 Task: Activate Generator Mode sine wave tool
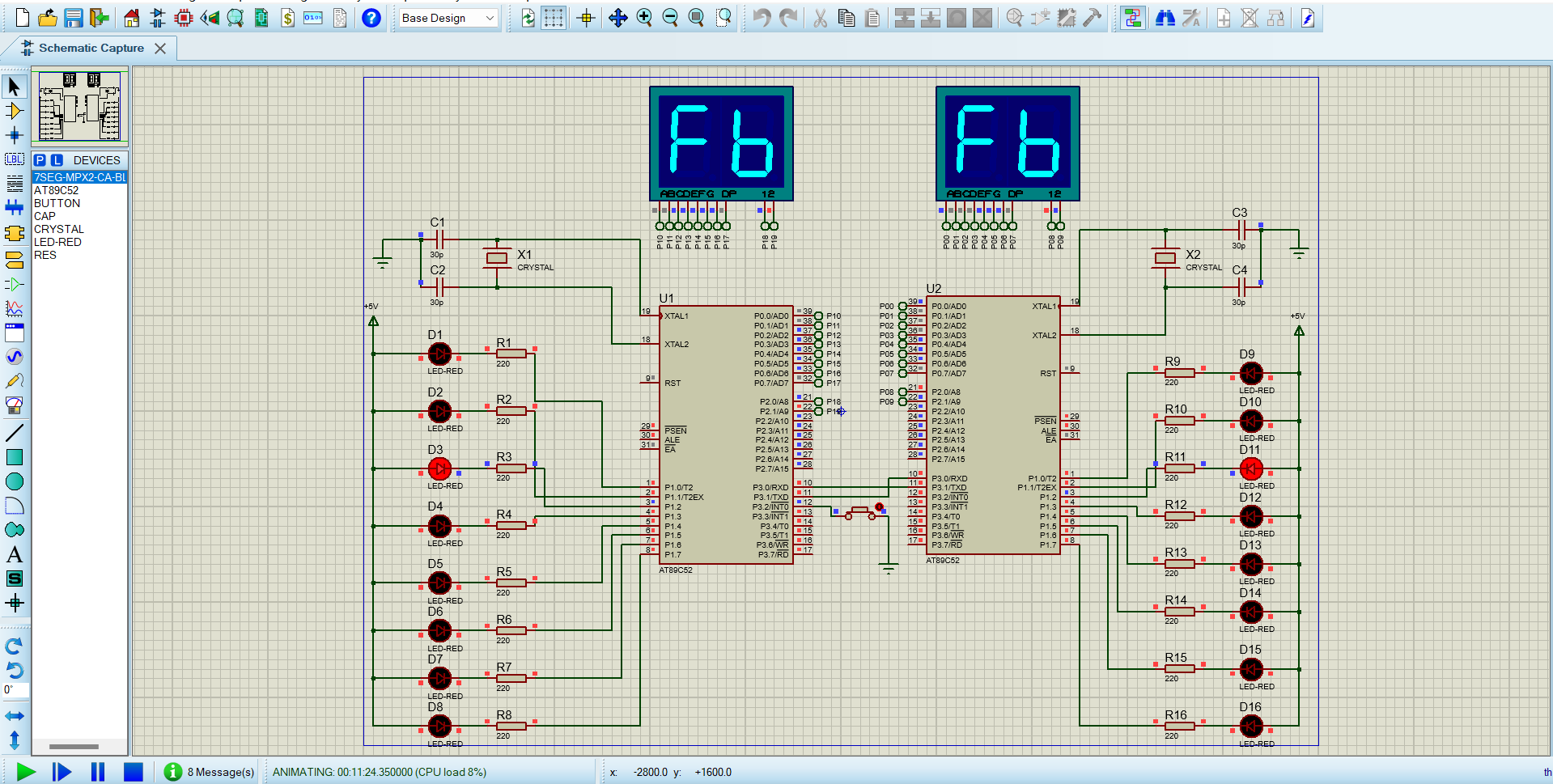[x=15, y=357]
